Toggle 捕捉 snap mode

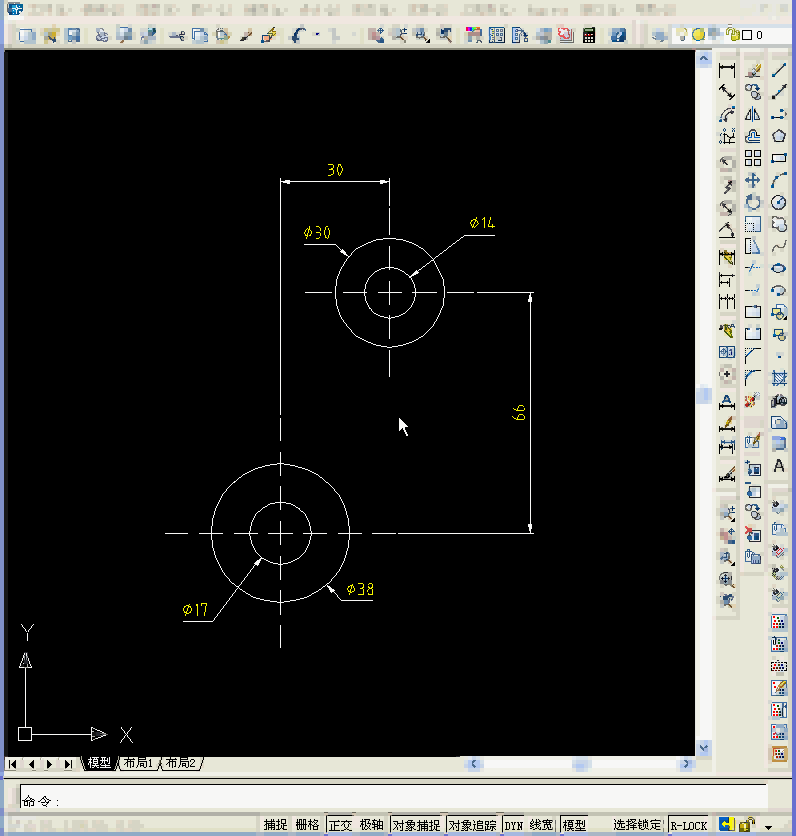275,825
